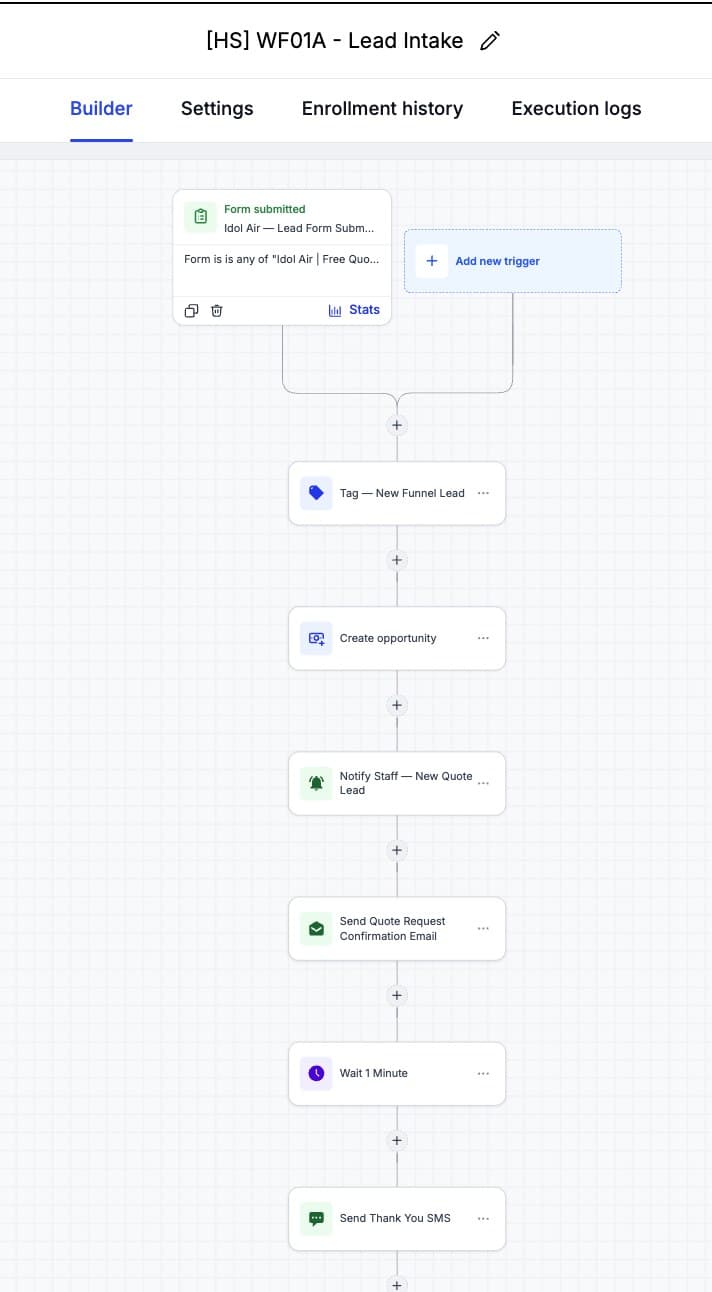This screenshot has height=1292, width=712.
Task: Click the Form submitted trigger title
Action: coord(265,209)
